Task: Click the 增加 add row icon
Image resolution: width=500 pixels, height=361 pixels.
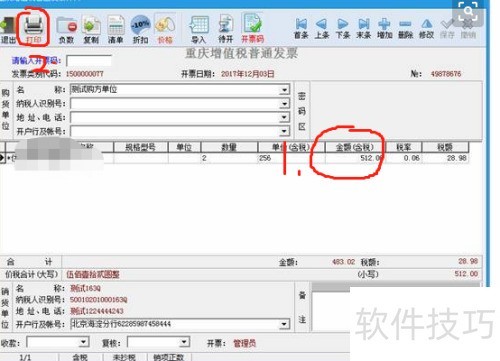Action: click(384, 28)
